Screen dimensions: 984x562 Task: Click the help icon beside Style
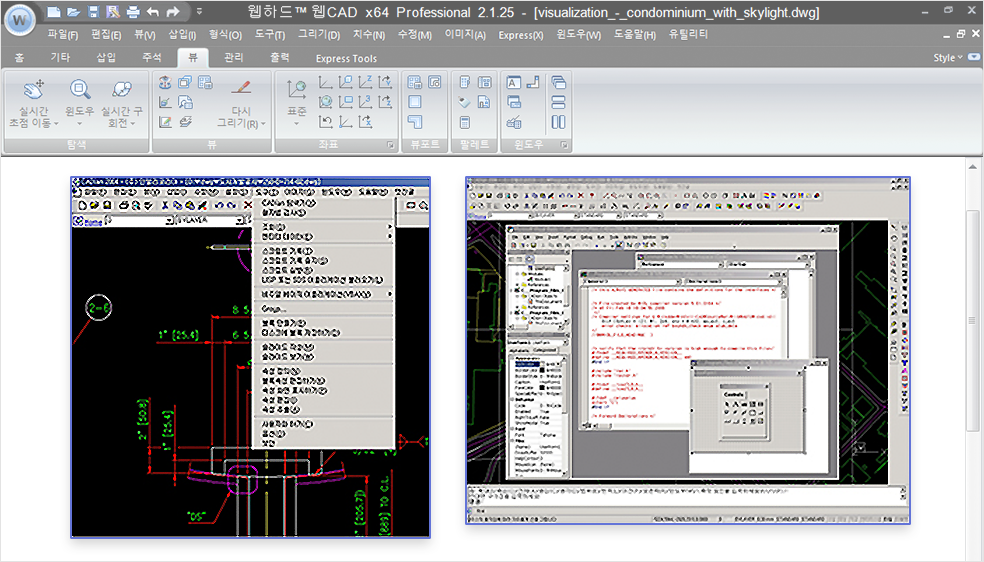[974, 57]
